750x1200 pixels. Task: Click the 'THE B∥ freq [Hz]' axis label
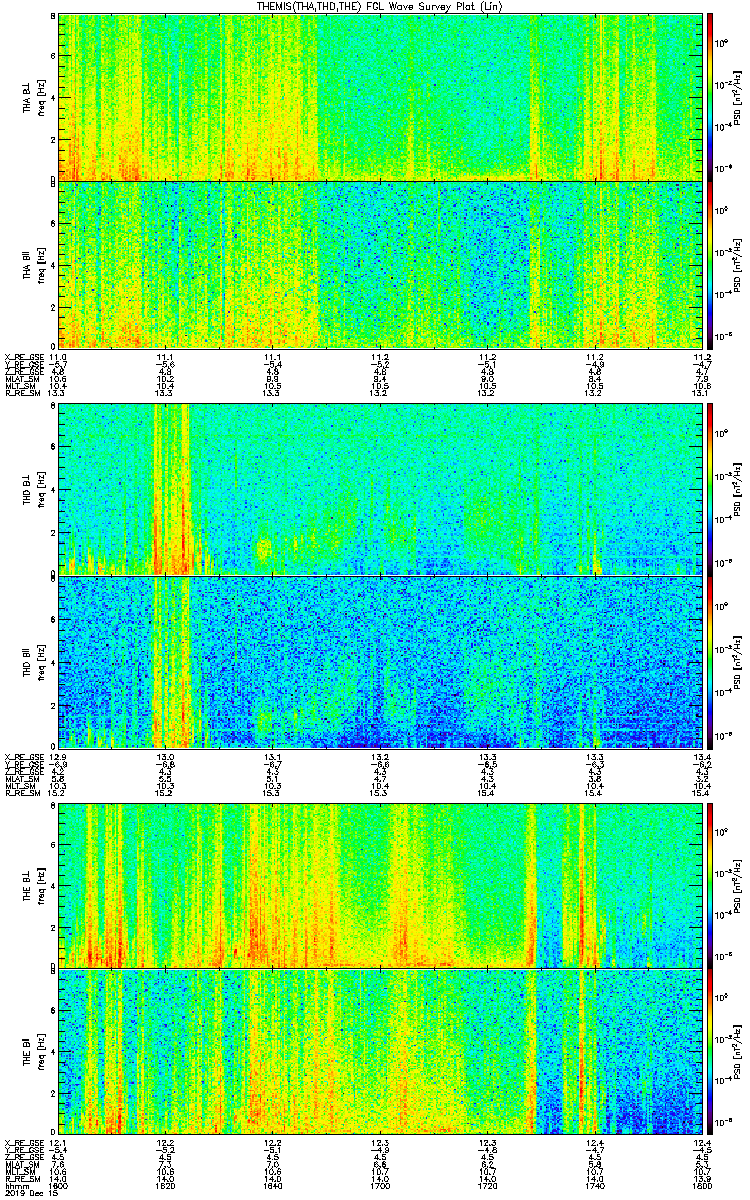tap(33, 1054)
